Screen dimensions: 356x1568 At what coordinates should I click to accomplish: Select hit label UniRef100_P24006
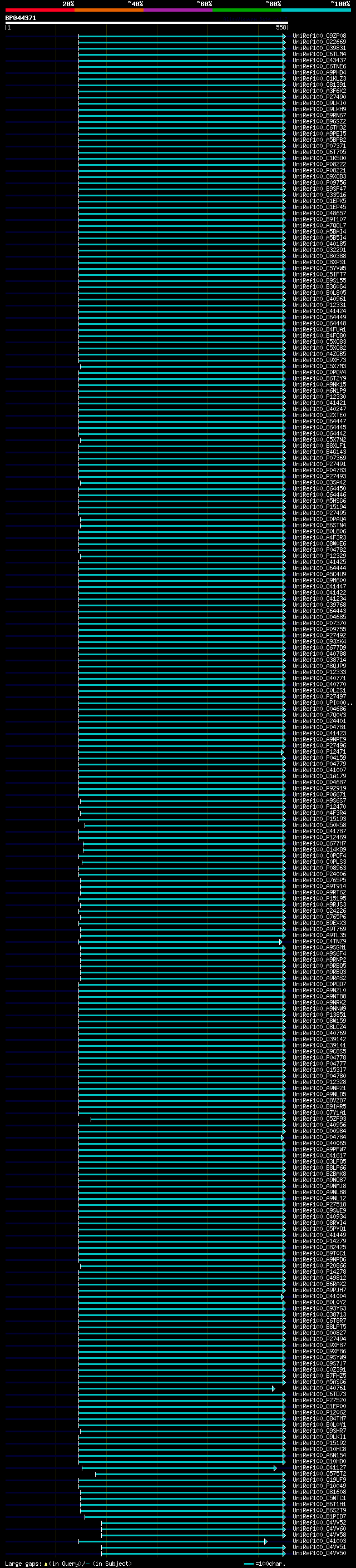(319, 874)
